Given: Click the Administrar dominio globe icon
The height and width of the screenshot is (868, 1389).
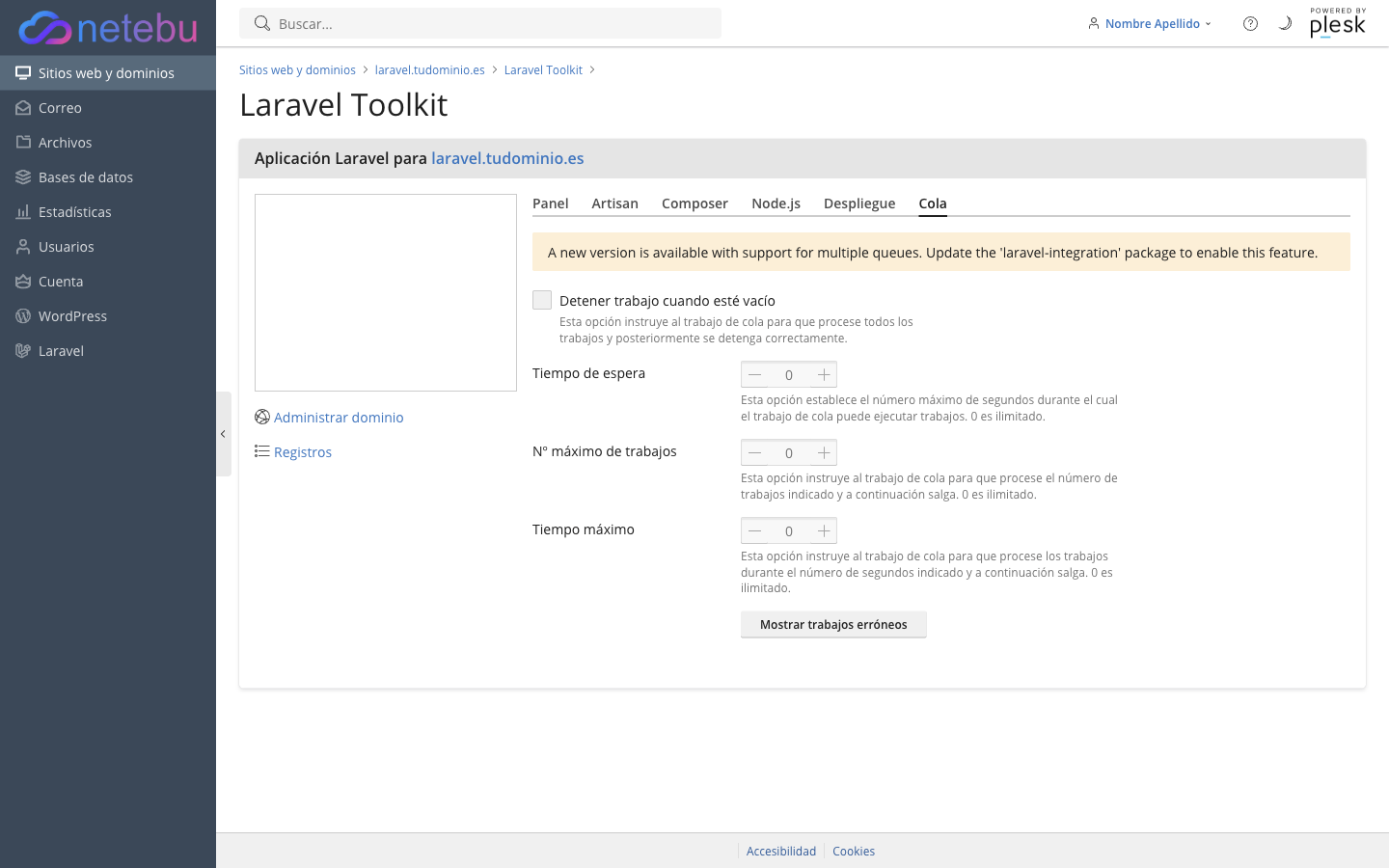Looking at the screenshot, I should pyautogui.click(x=262, y=417).
